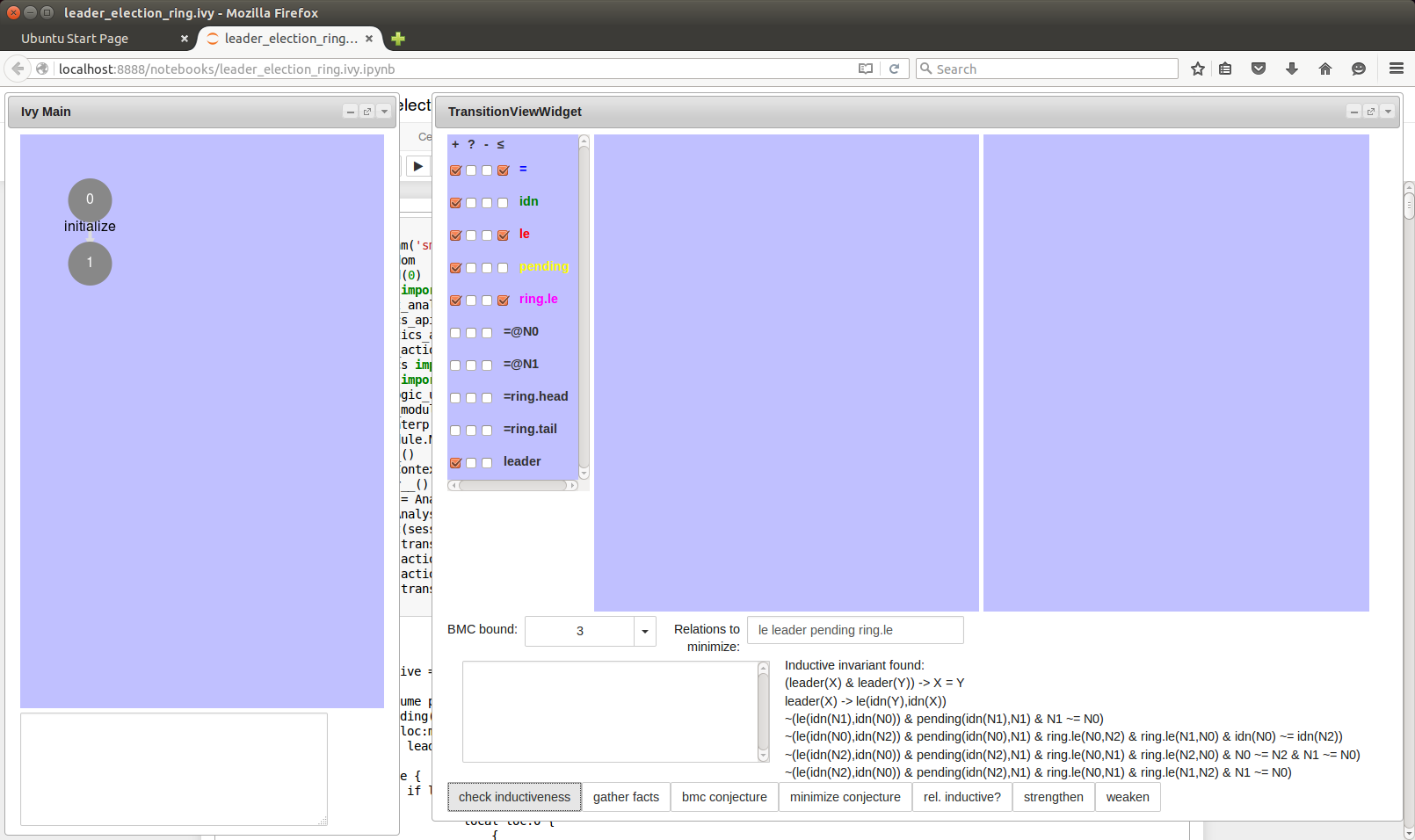This screenshot has height=840, width=1415.
Task: Go to the Firefox home page icon
Action: point(1325,69)
